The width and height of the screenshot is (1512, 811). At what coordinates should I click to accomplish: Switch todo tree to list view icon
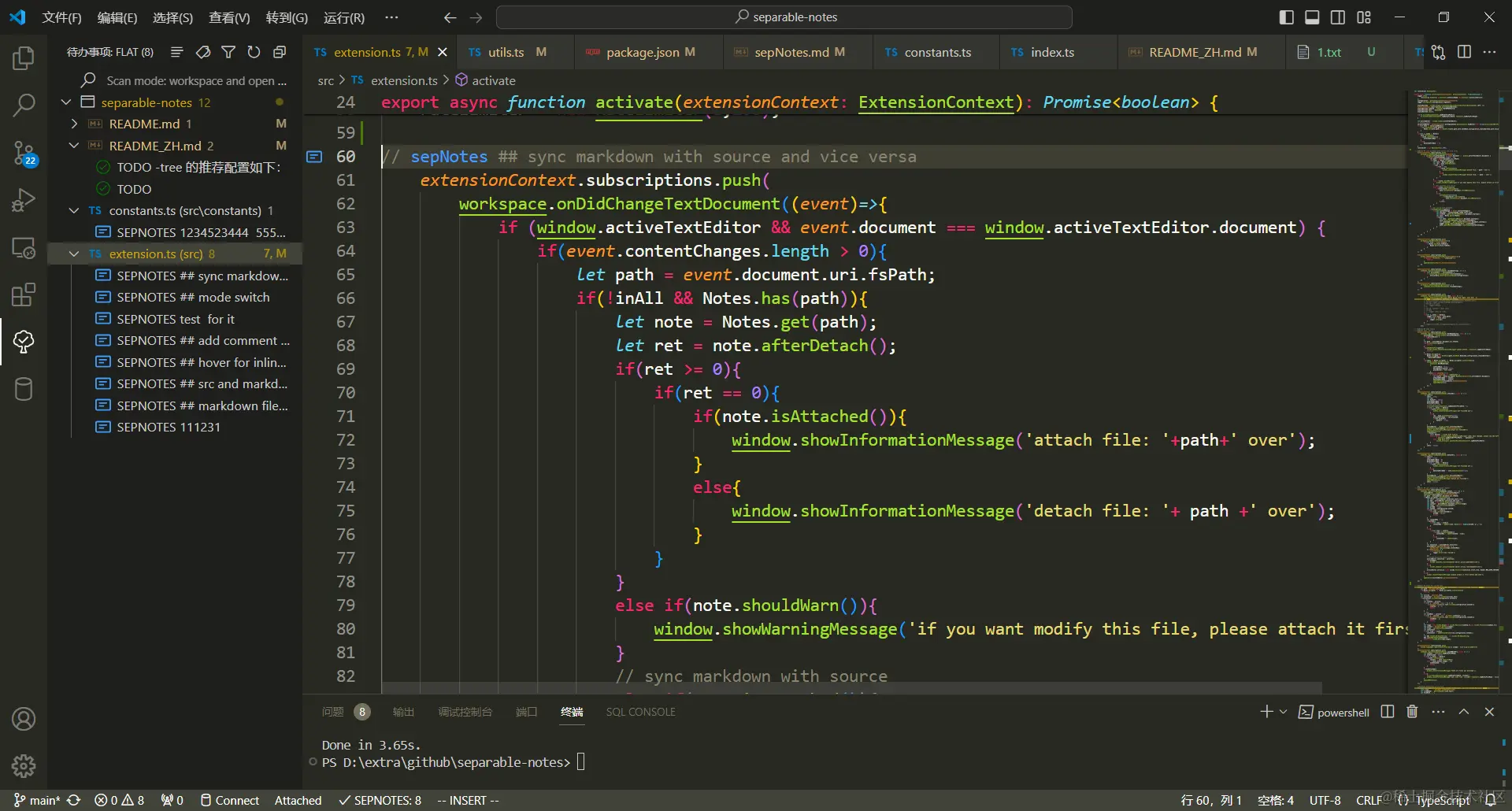point(177,52)
